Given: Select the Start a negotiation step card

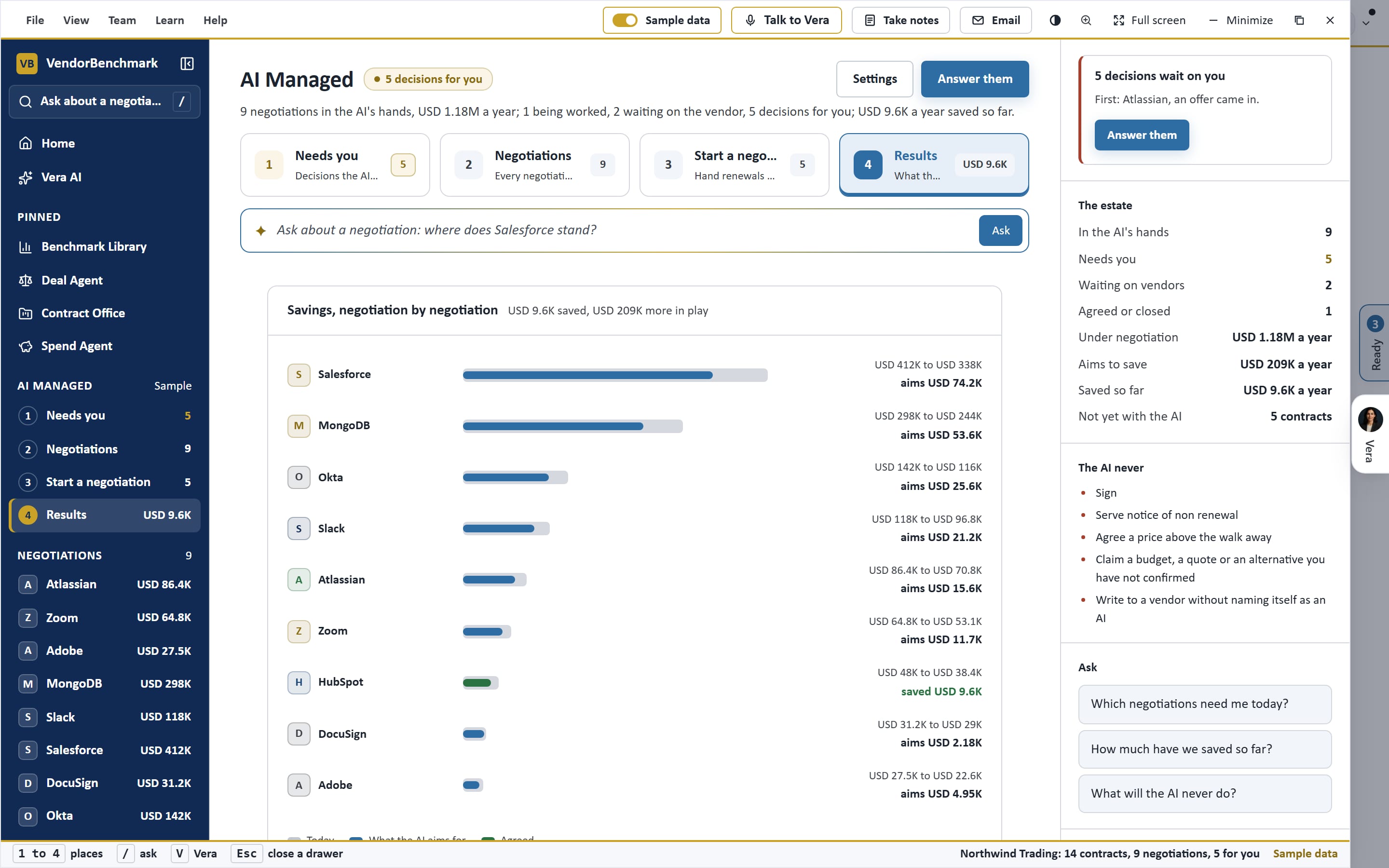Looking at the screenshot, I should pos(734,165).
